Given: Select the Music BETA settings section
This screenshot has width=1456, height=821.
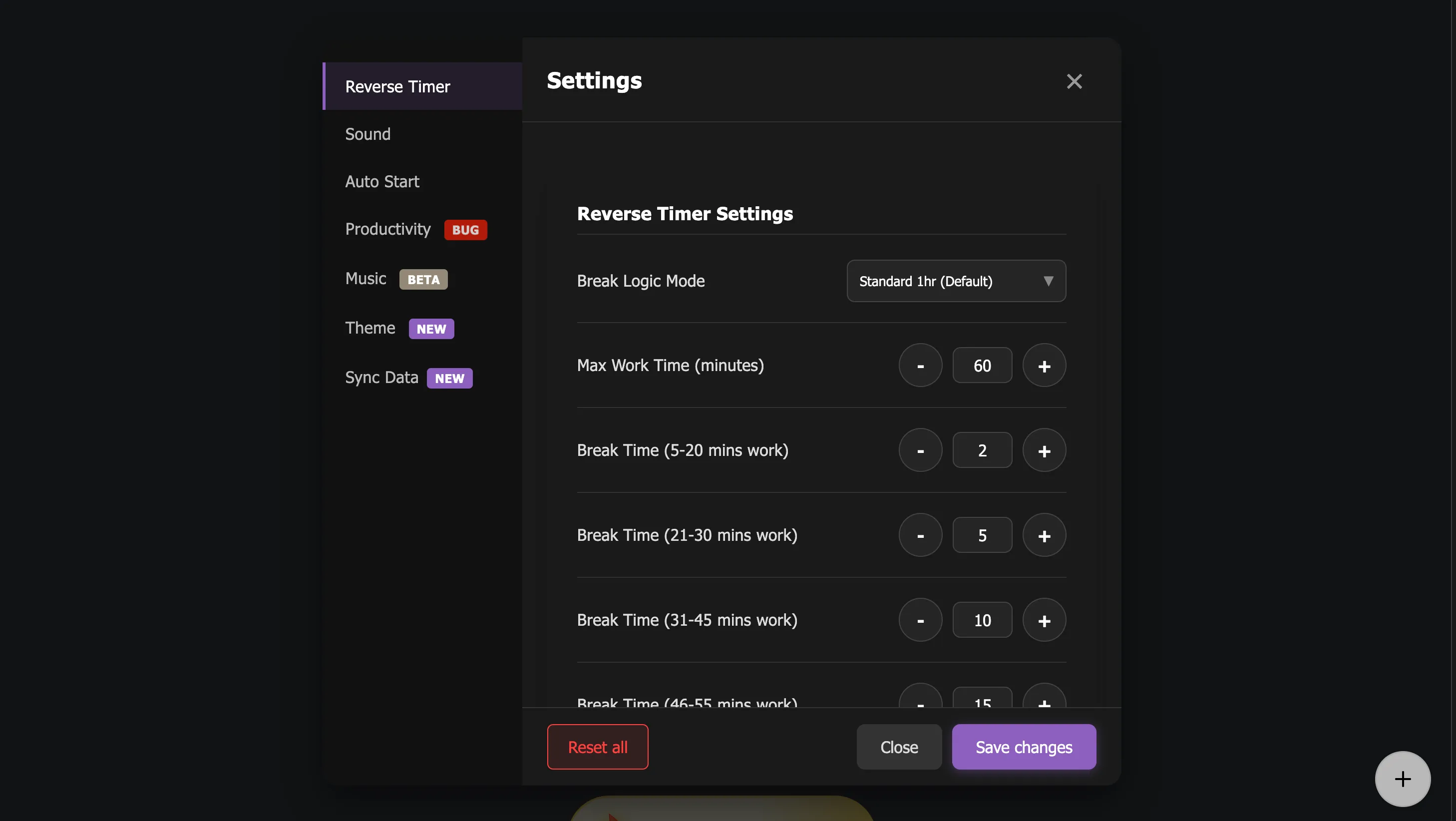Looking at the screenshot, I should pyautogui.click(x=365, y=278).
